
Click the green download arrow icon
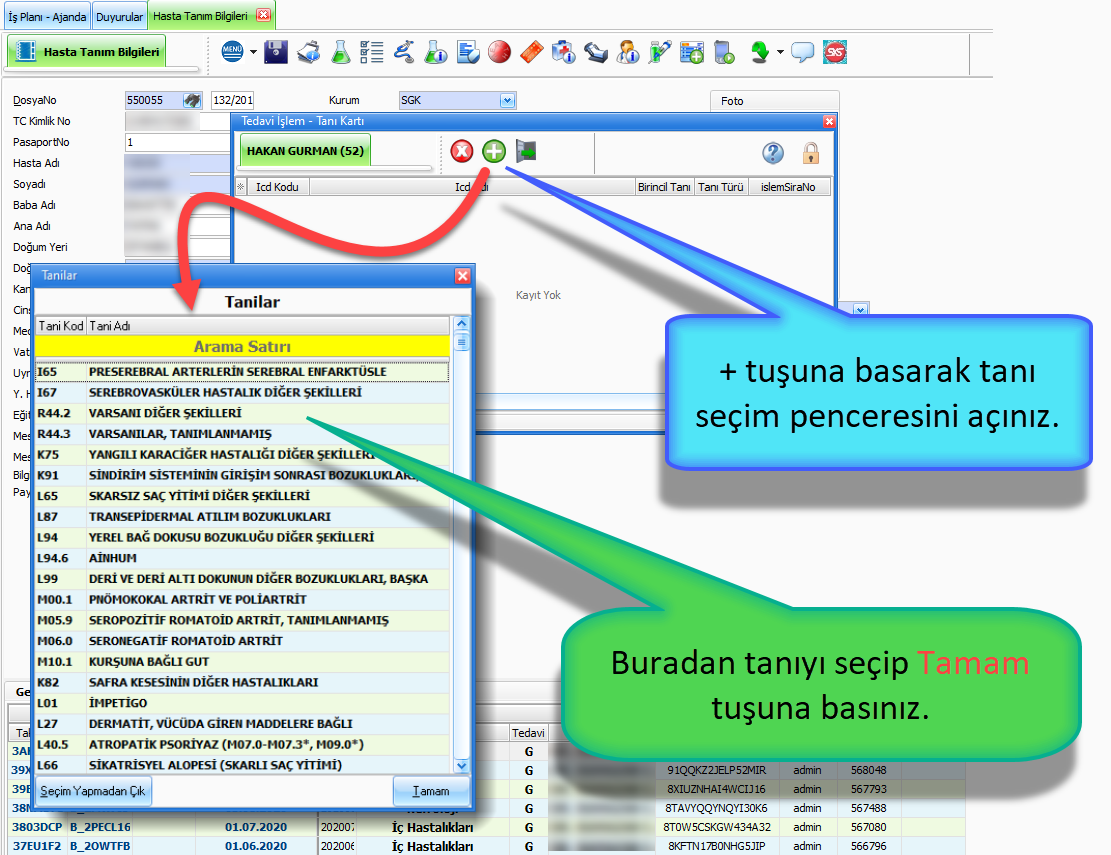pos(760,52)
